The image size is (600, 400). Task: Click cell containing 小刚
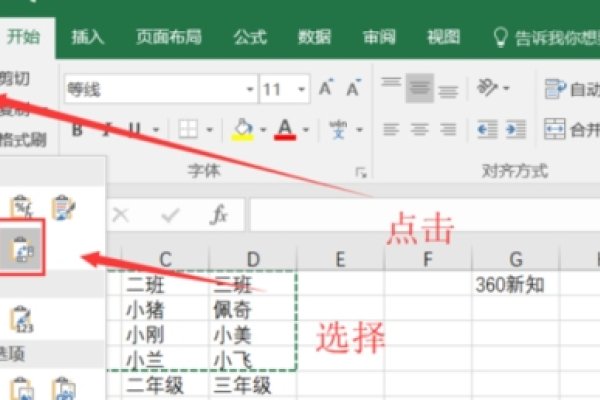tap(165, 335)
